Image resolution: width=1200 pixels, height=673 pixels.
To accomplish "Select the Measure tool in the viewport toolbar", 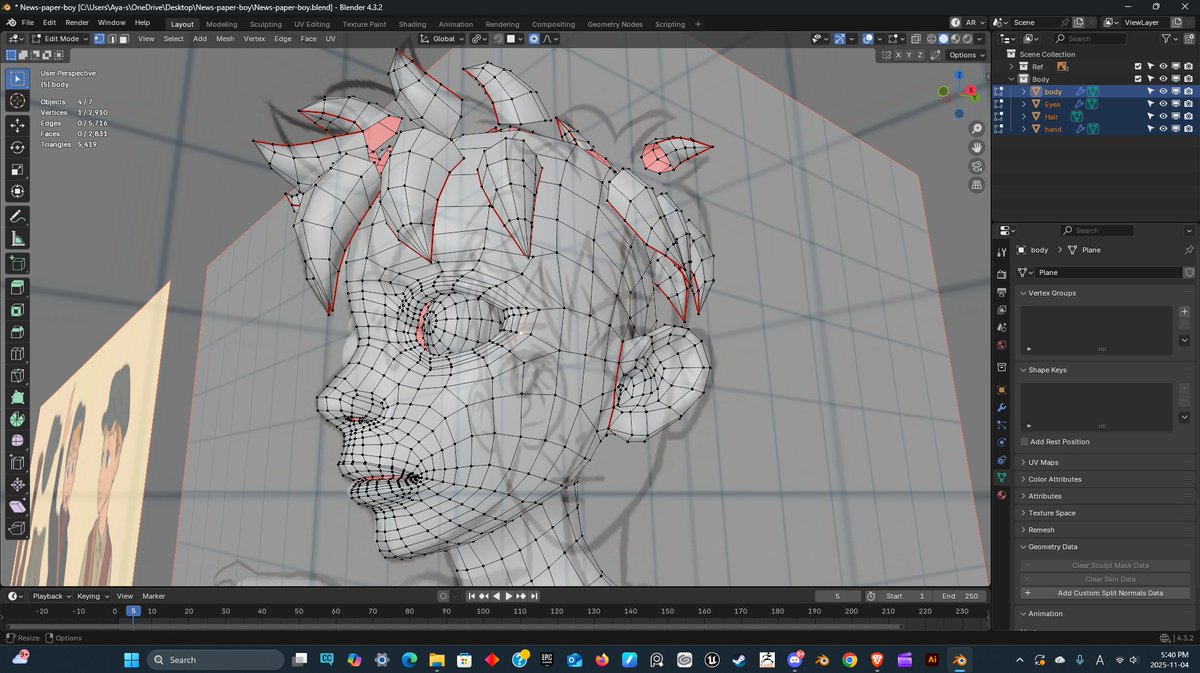I will [x=17, y=238].
